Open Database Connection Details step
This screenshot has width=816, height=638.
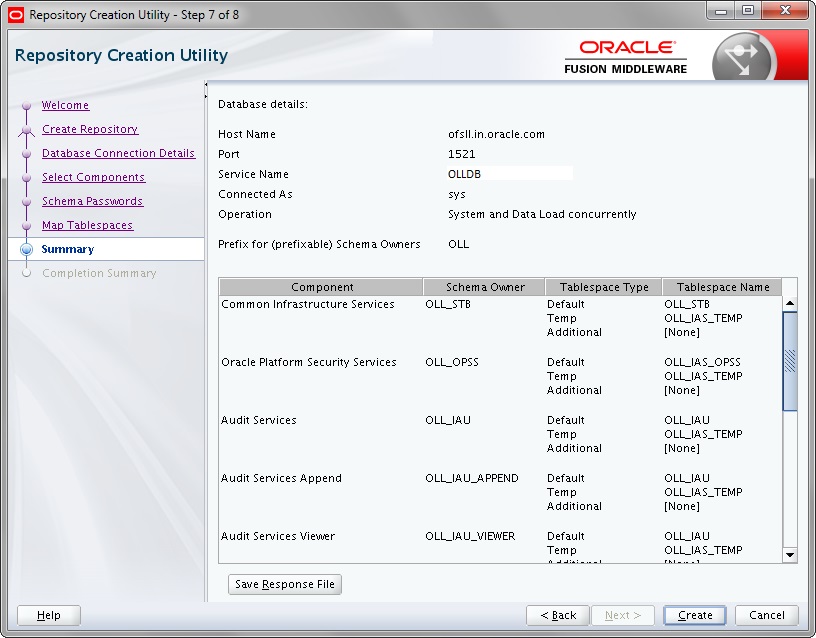(119, 153)
